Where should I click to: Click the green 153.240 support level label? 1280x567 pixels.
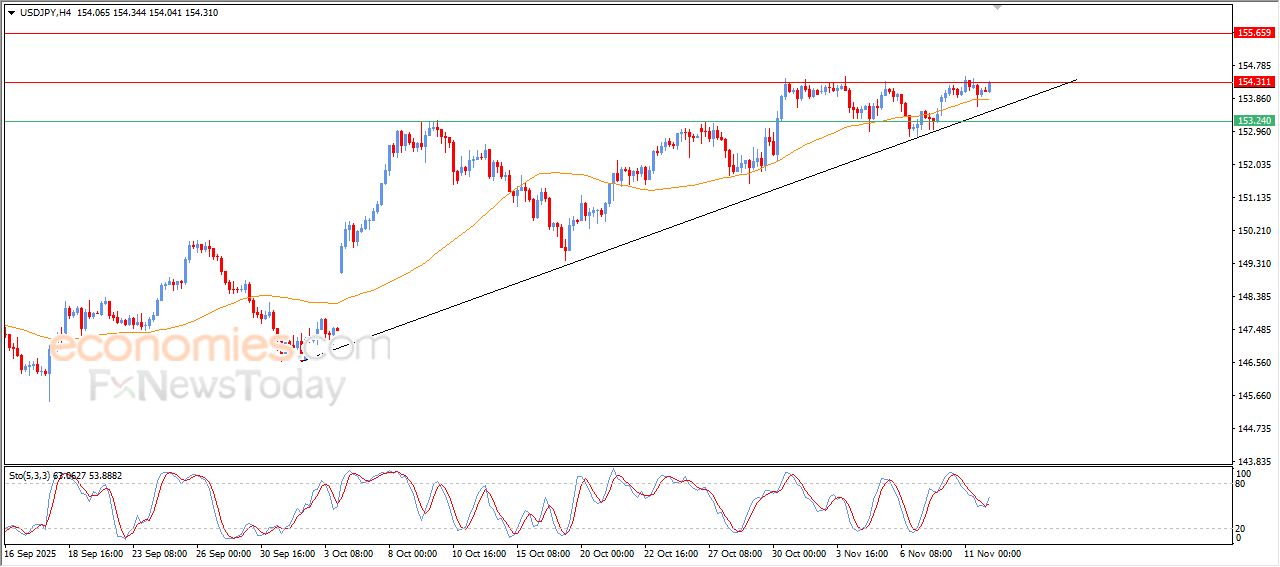(x=1255, y=121)
